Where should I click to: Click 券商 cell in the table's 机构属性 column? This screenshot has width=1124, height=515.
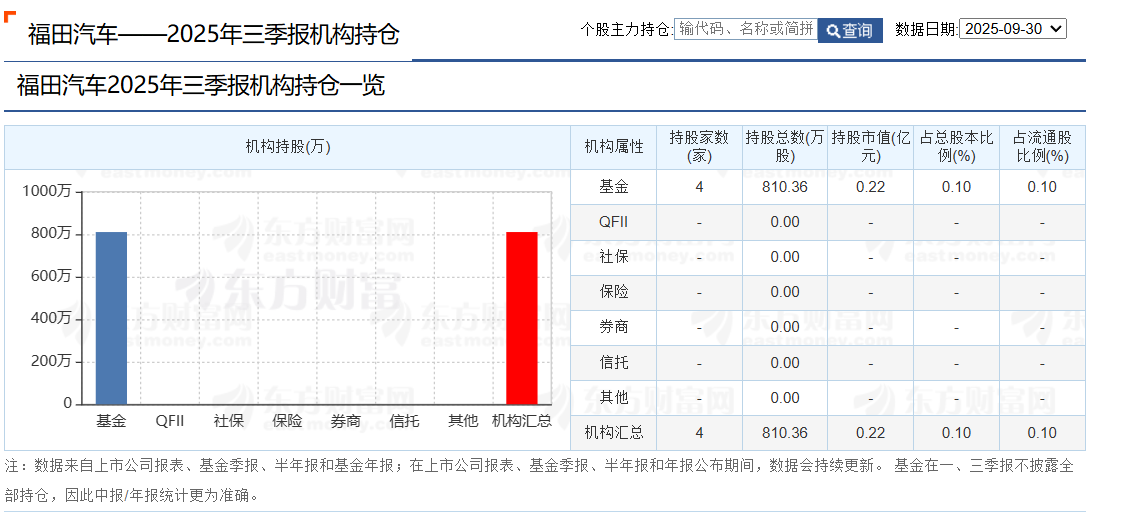click(614, 327)
